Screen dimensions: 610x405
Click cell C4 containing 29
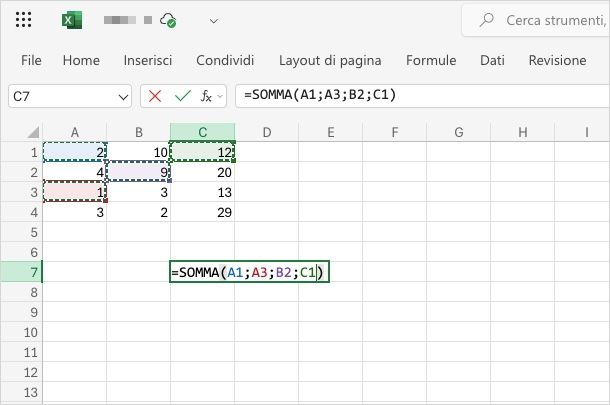click(202, 212)
